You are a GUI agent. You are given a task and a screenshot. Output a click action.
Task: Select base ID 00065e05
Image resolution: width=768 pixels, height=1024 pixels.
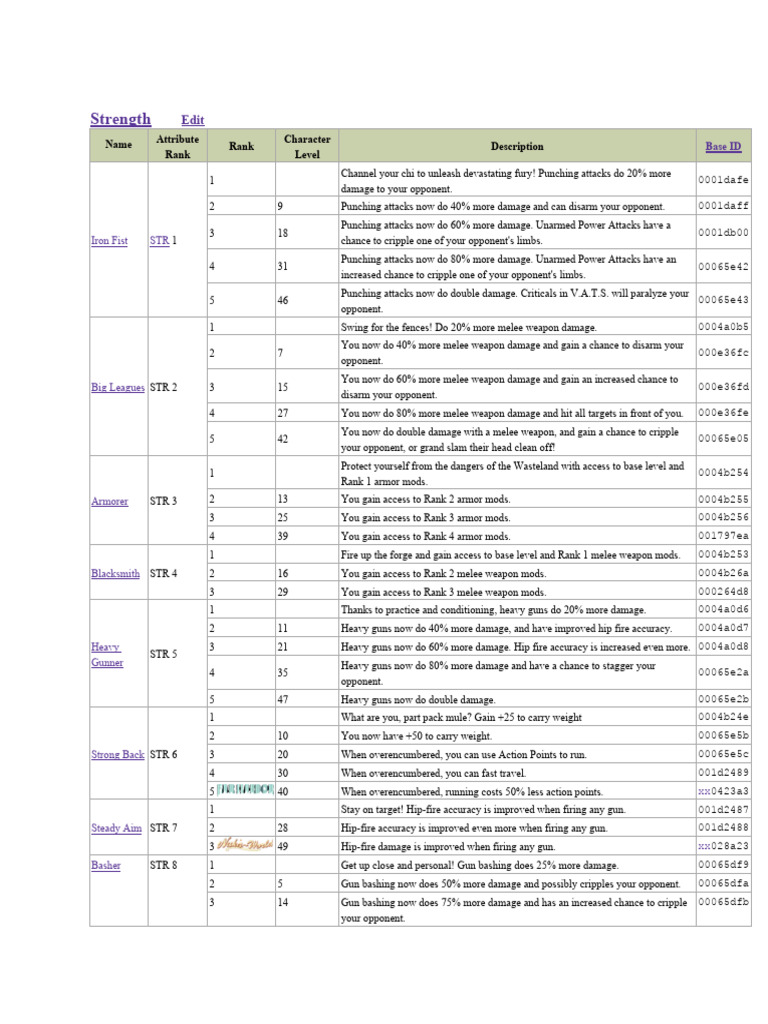click(724, 439)
